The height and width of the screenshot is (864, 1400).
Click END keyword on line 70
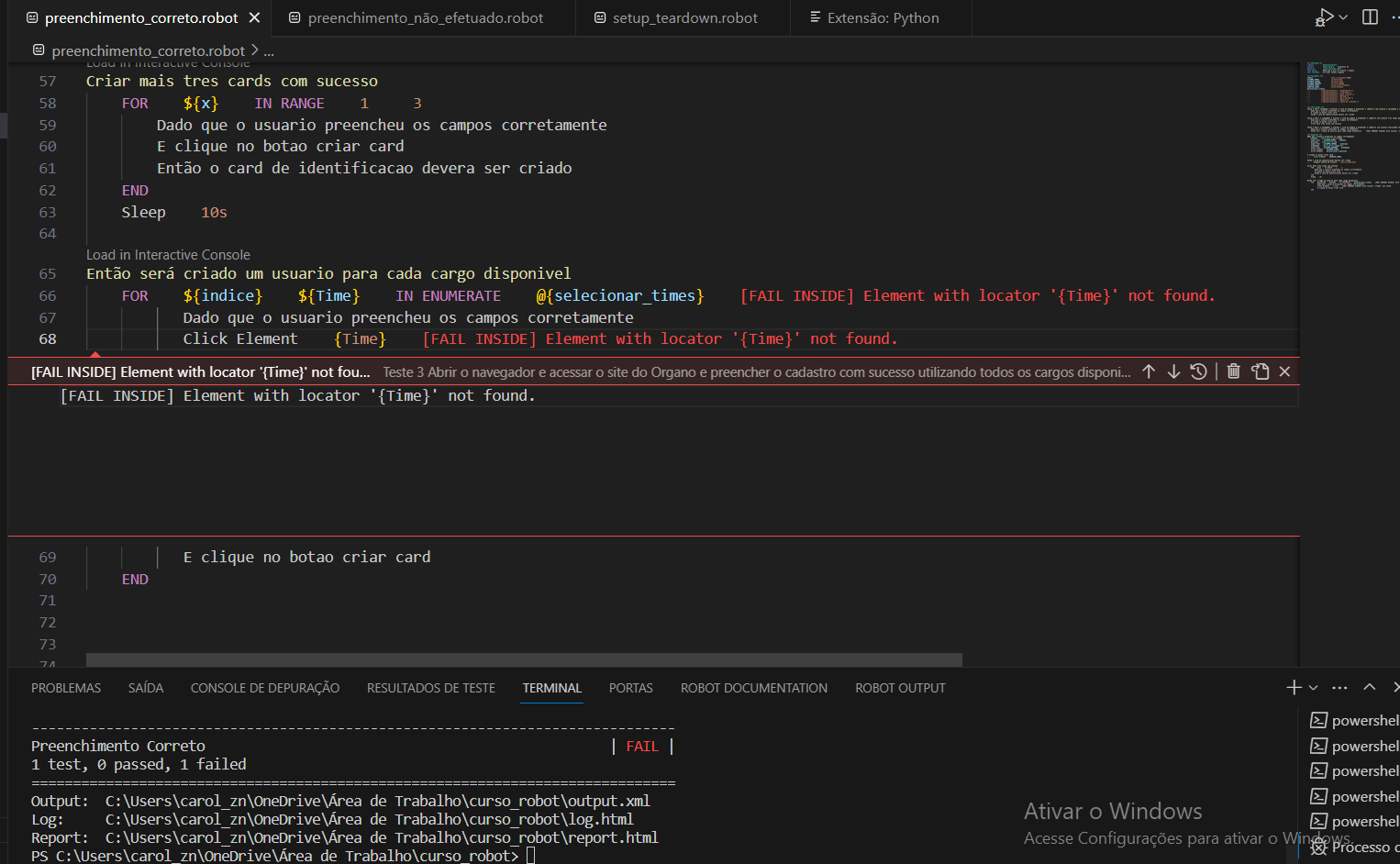(x=135, y=579)
